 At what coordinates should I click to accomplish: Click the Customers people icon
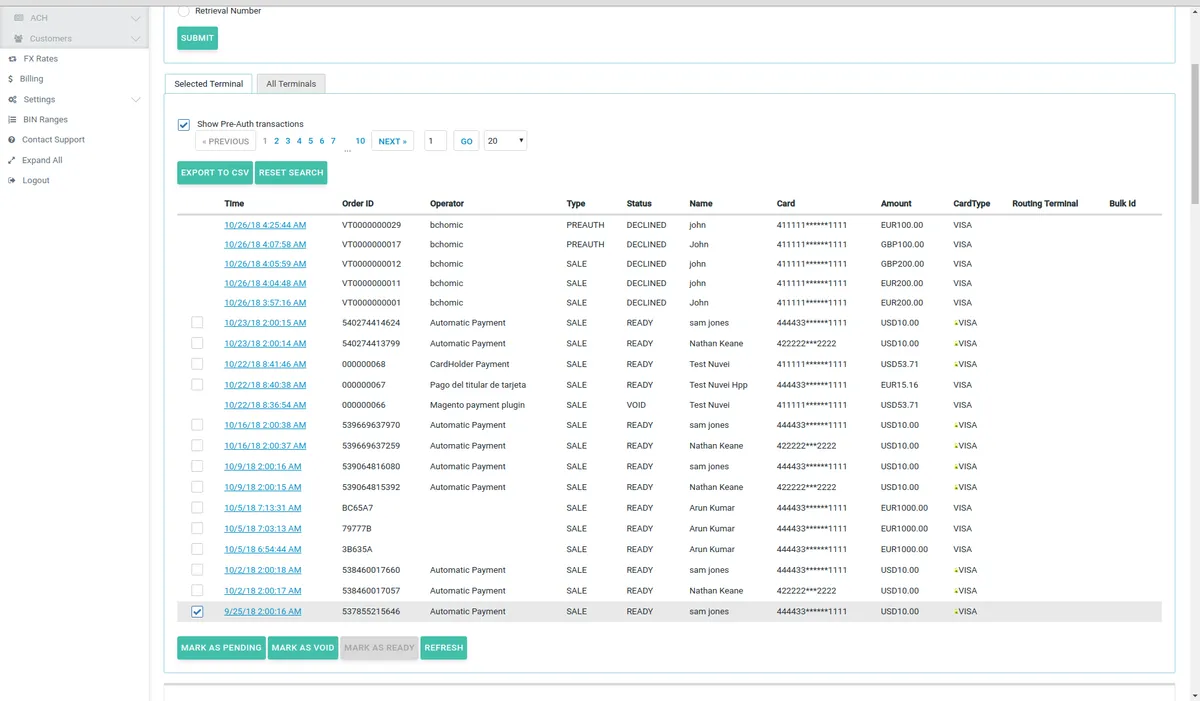coord(19,39)
